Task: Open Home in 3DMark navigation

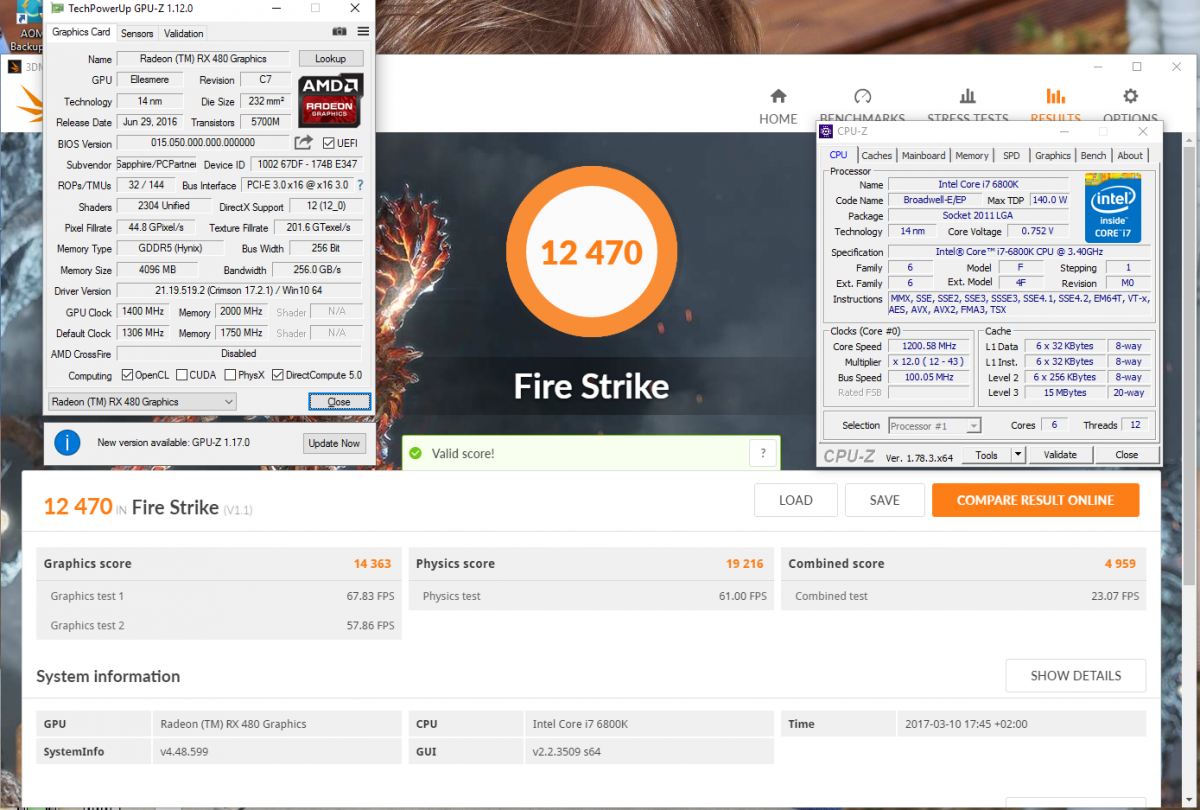Action: (x=778, y=106)
